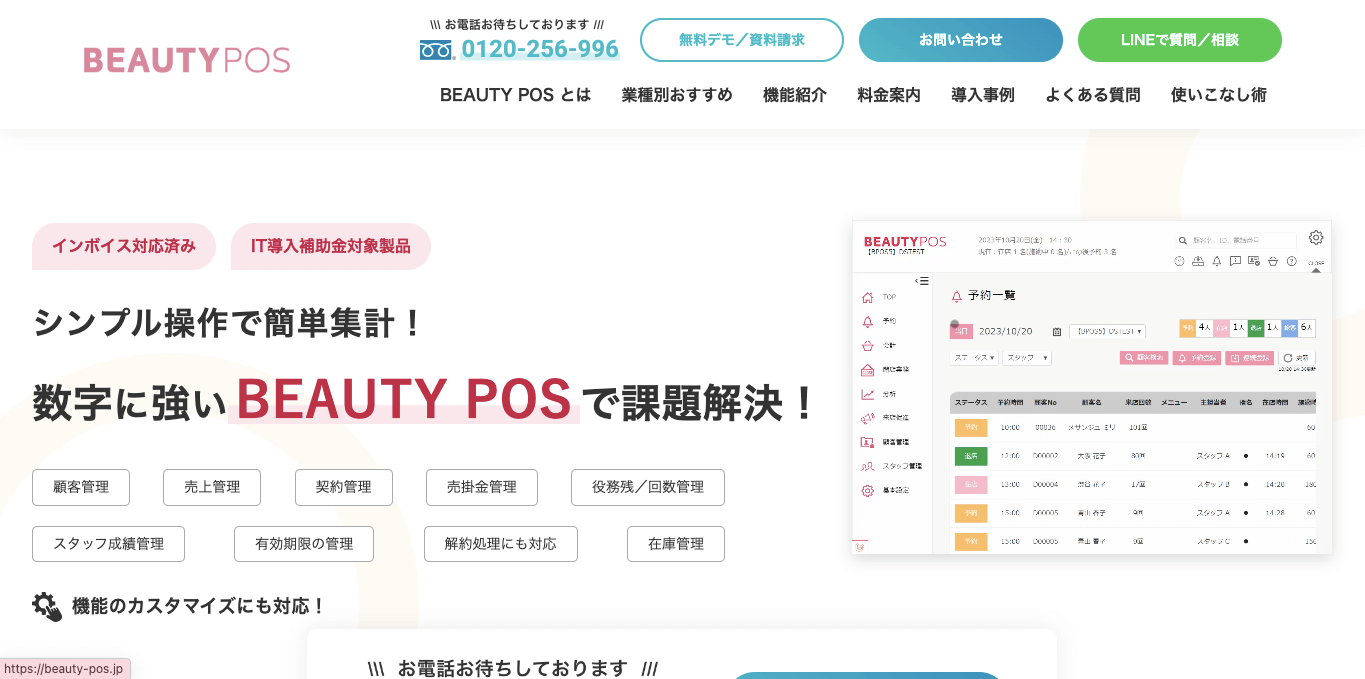Screen dimensions: 1365x679
Task: Click the orange 予約 badge in 10:00 row
Action: point(970,427)
